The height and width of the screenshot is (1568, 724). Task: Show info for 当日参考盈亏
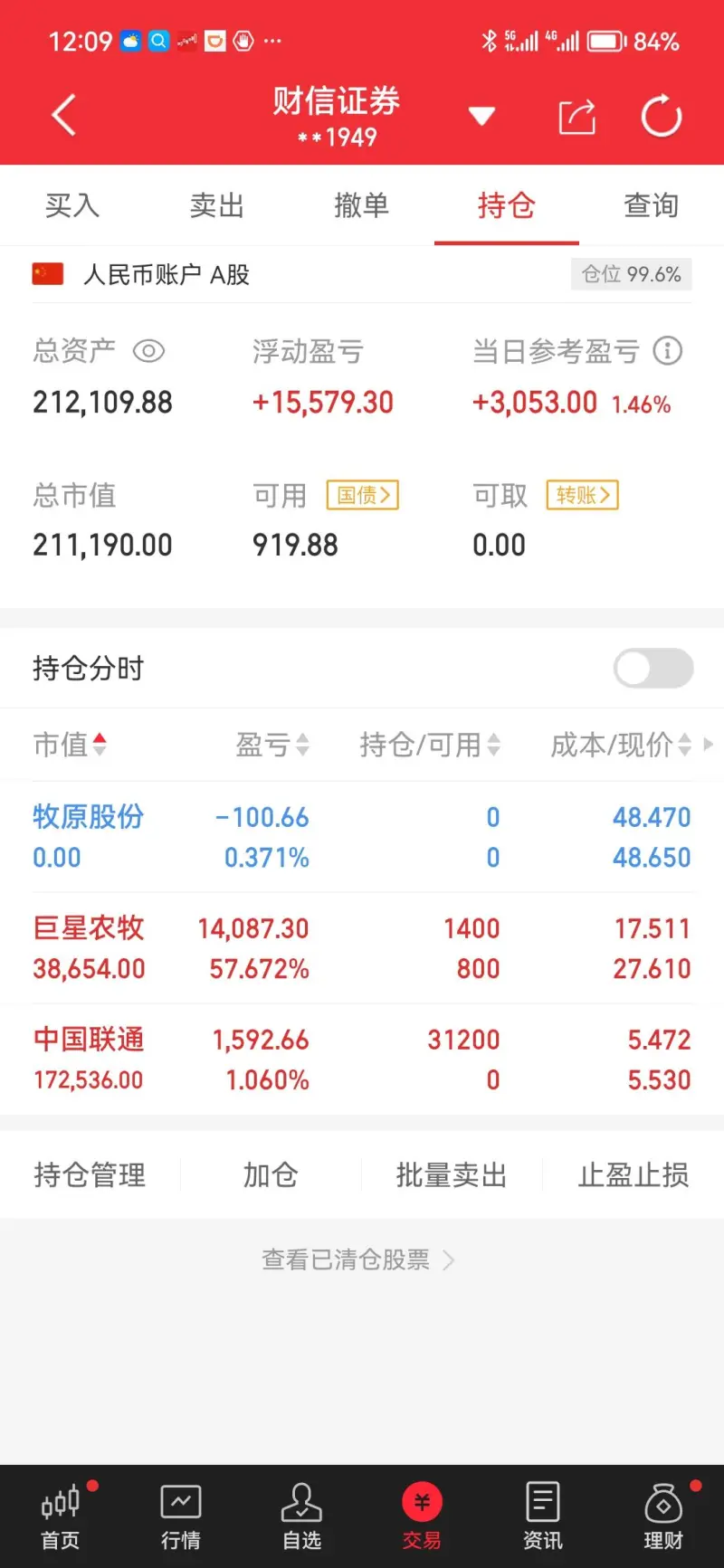click(x=668, y=350)
